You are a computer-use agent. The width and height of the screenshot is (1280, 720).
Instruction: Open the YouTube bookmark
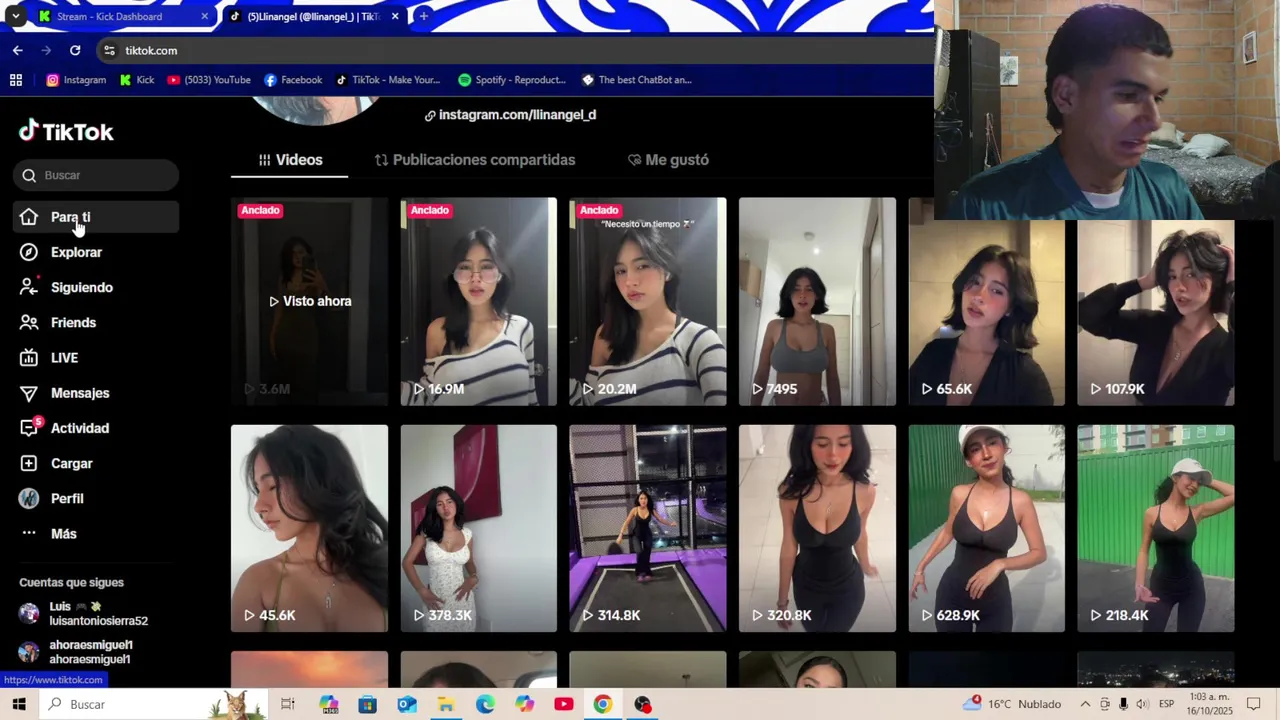click(x=209, y=80)
